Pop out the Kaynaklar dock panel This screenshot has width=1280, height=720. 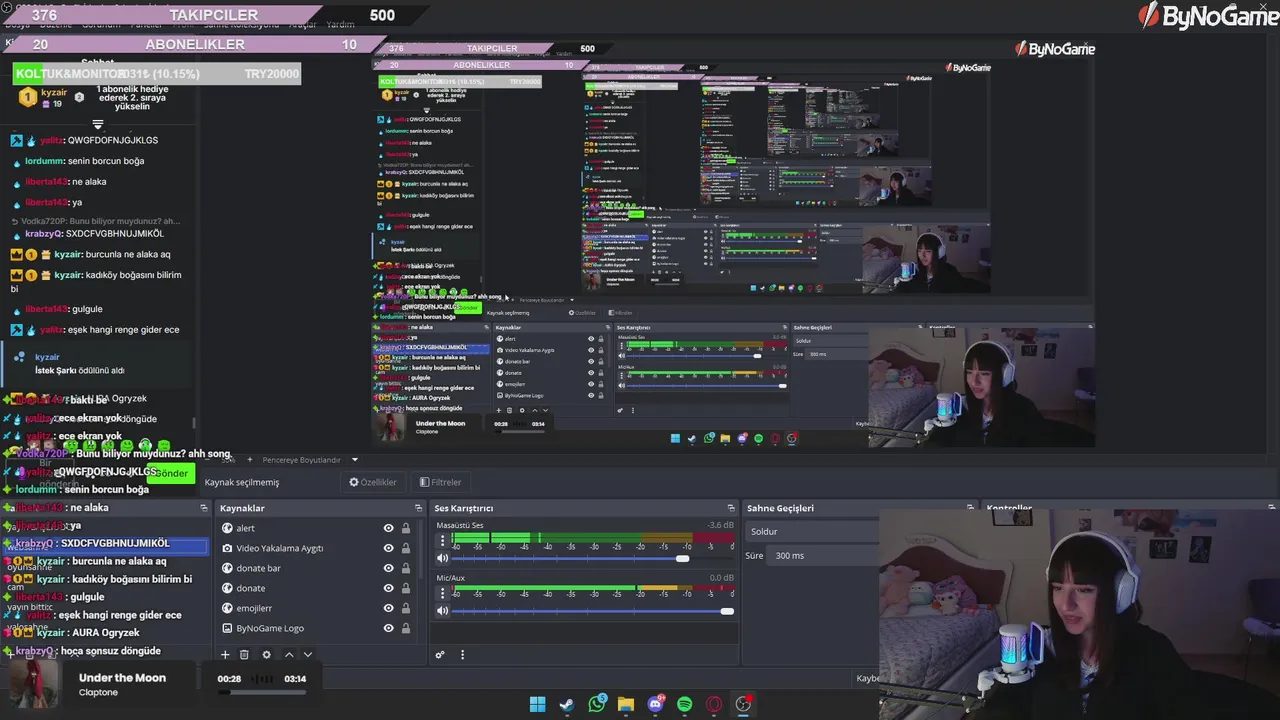pos(419,508)
